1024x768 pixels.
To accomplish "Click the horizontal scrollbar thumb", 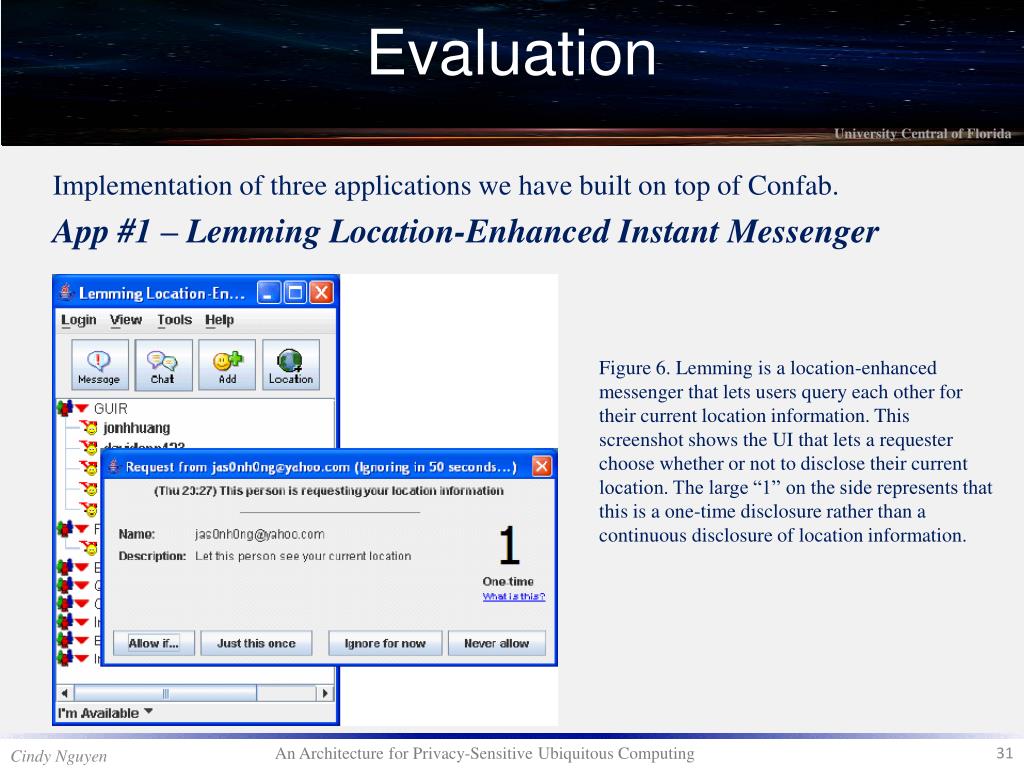I will [166, 693].
